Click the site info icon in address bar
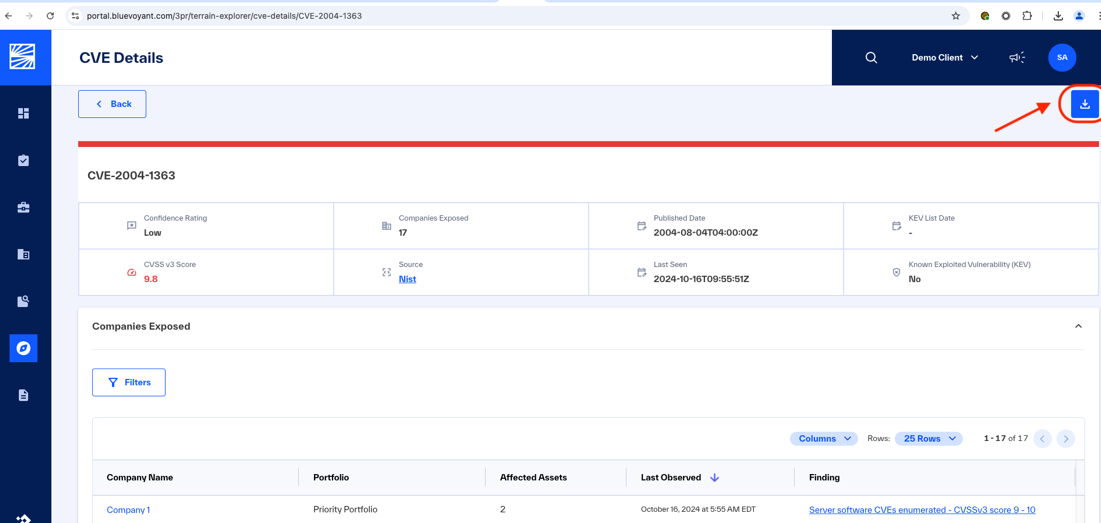Viewport: 1101px width, 523px height. (x=75, y=15)
